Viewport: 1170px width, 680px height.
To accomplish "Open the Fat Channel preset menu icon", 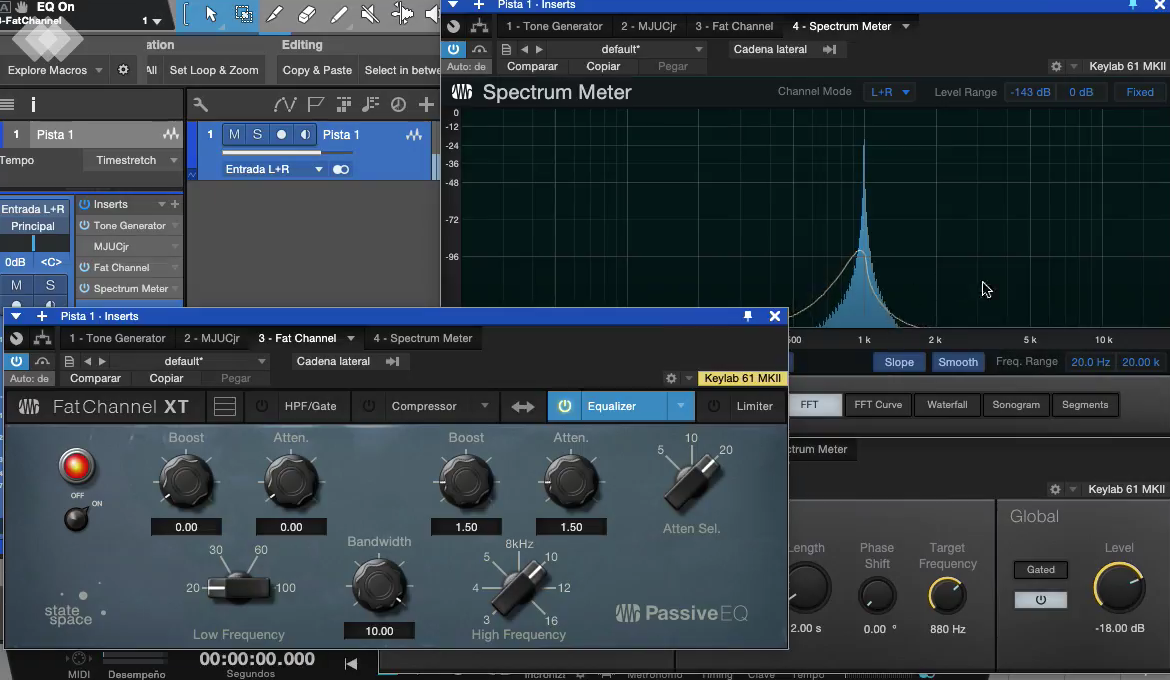I will click(x=69, y=361).
